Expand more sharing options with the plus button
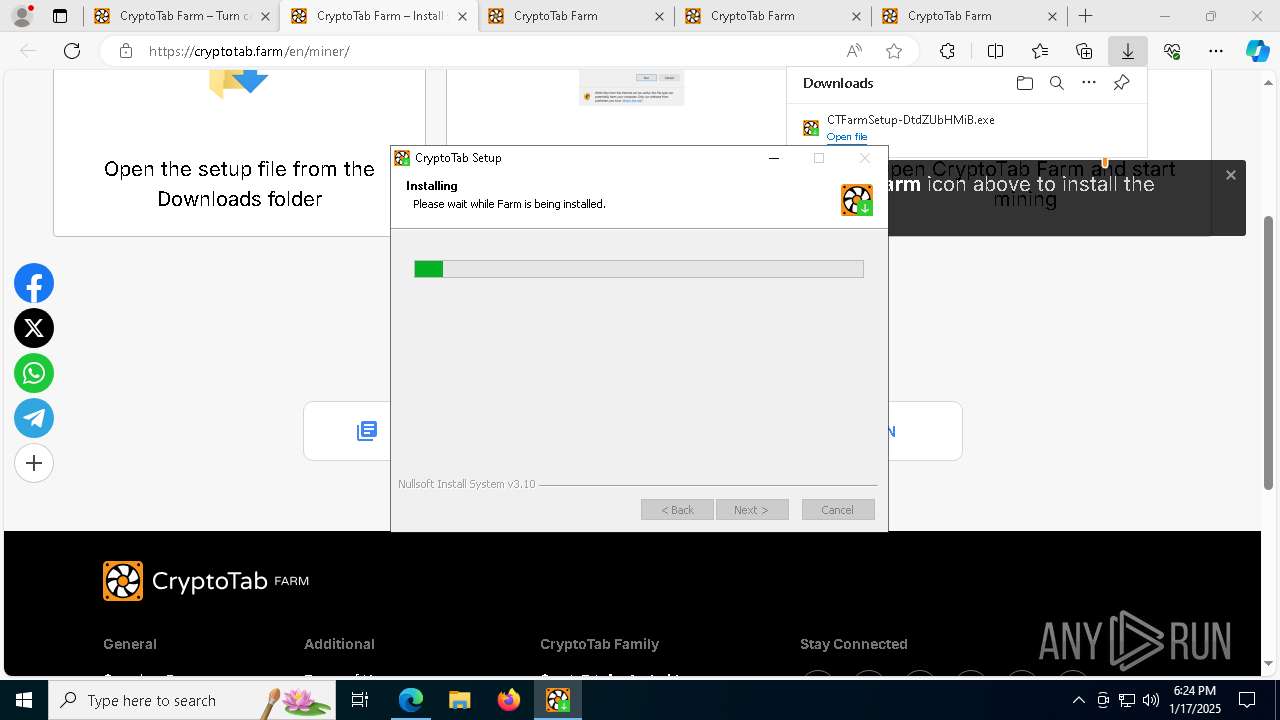The height and width of the screenshot is (720, 1280). click(x=34, y=463)
